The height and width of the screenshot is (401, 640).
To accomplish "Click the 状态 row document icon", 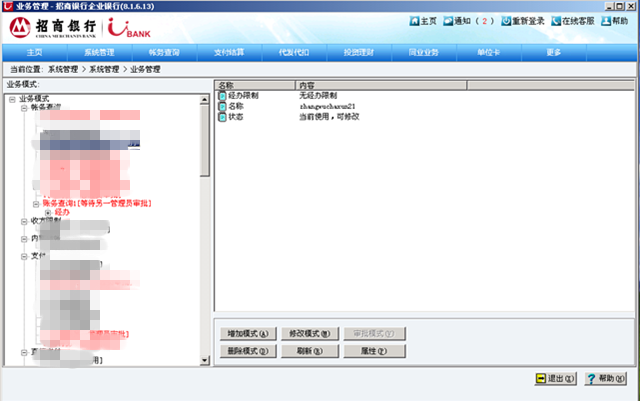I will [222, 117].
